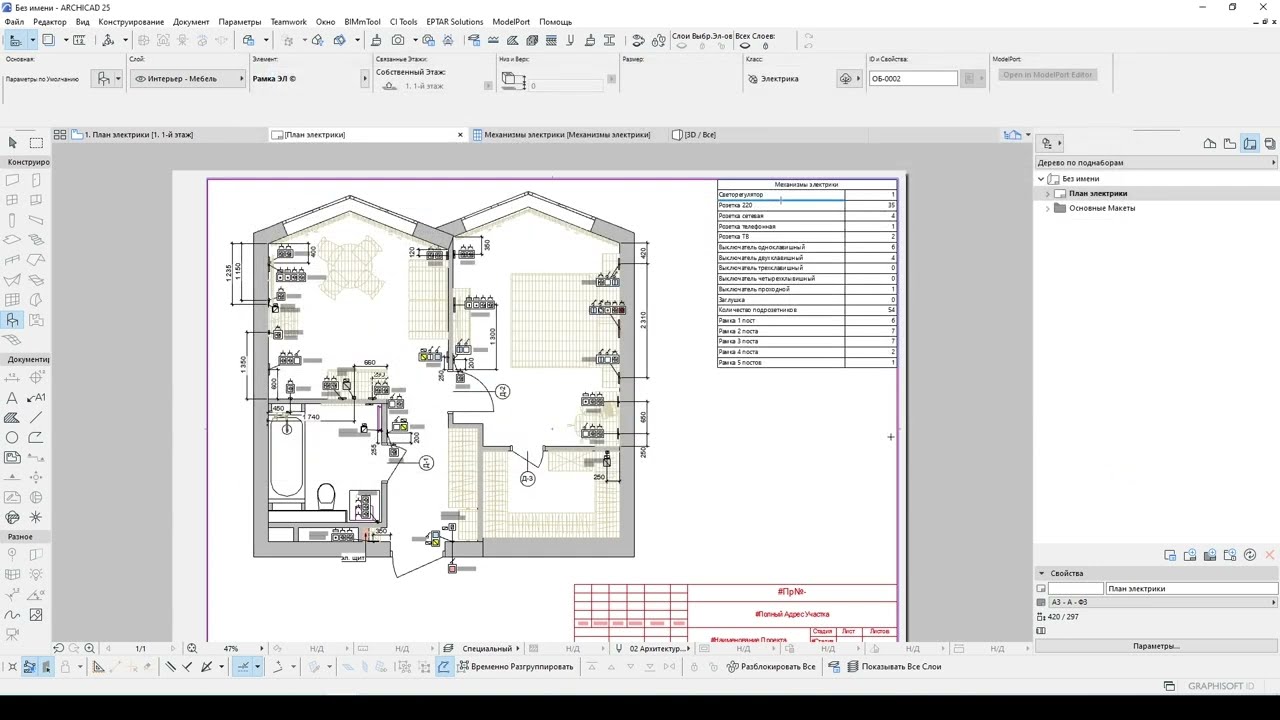Click the Количество подрозетников table row

[806, 310]
